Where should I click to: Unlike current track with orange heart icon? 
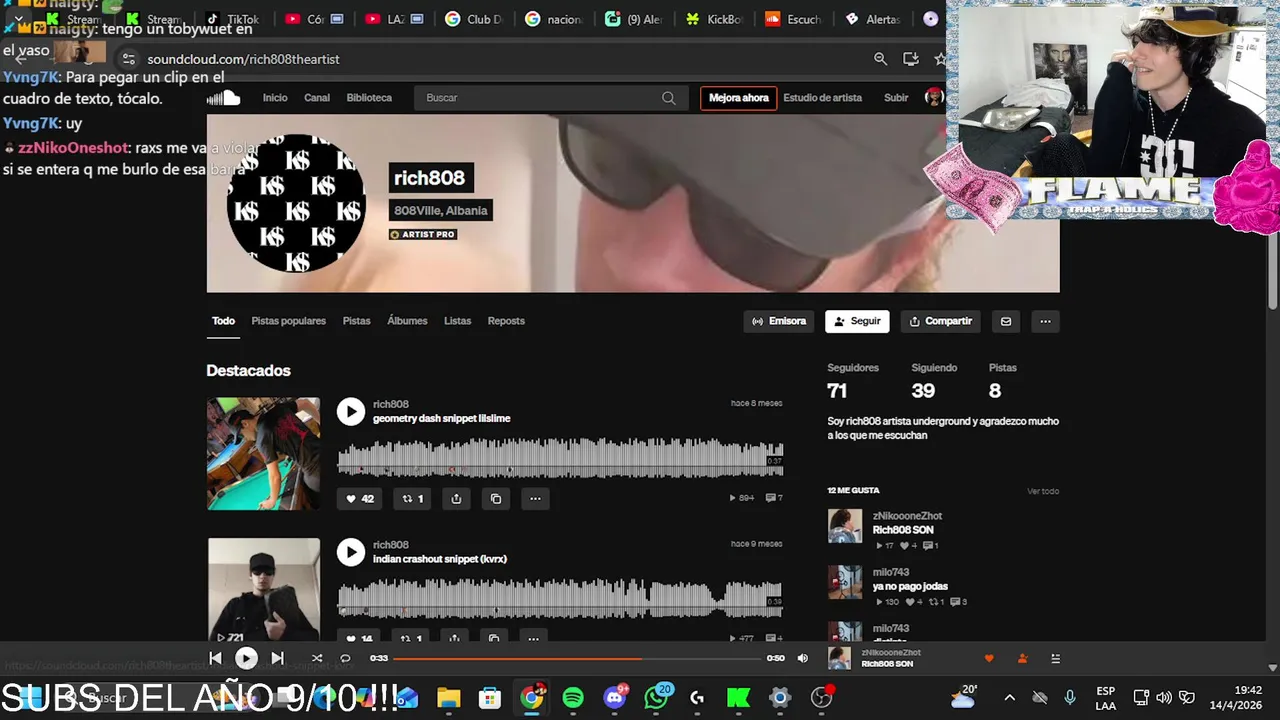(989, 658)
